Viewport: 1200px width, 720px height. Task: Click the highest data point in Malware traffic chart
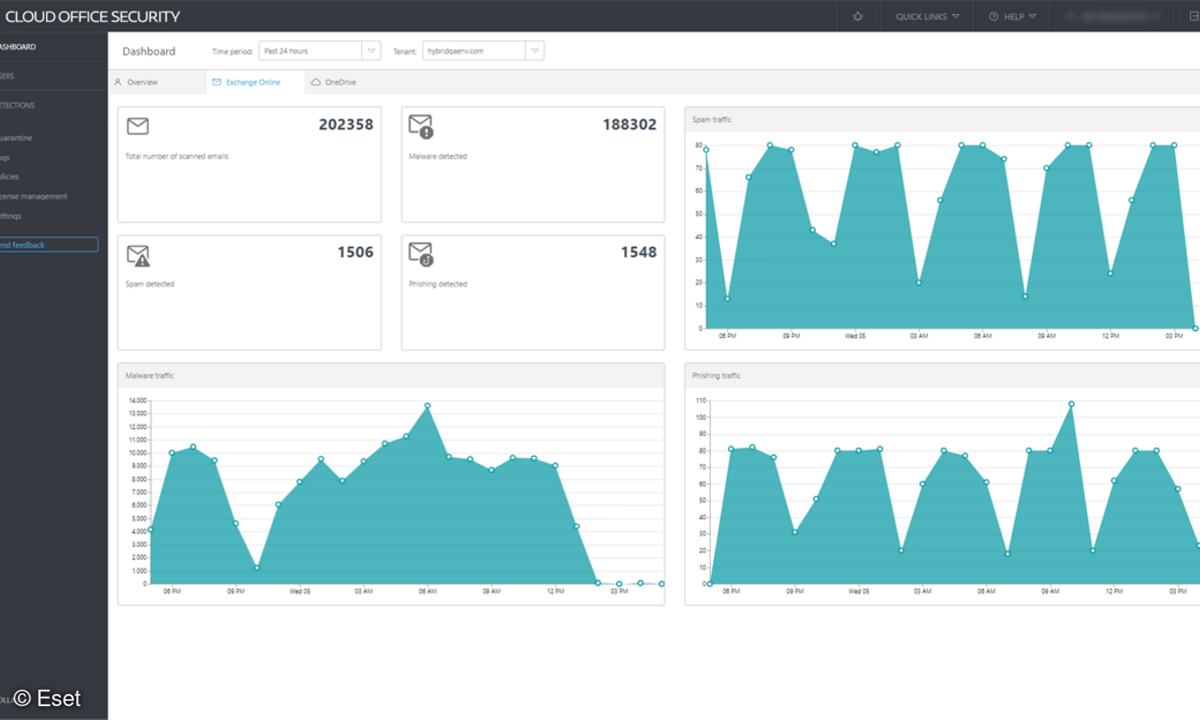[428, 406]
